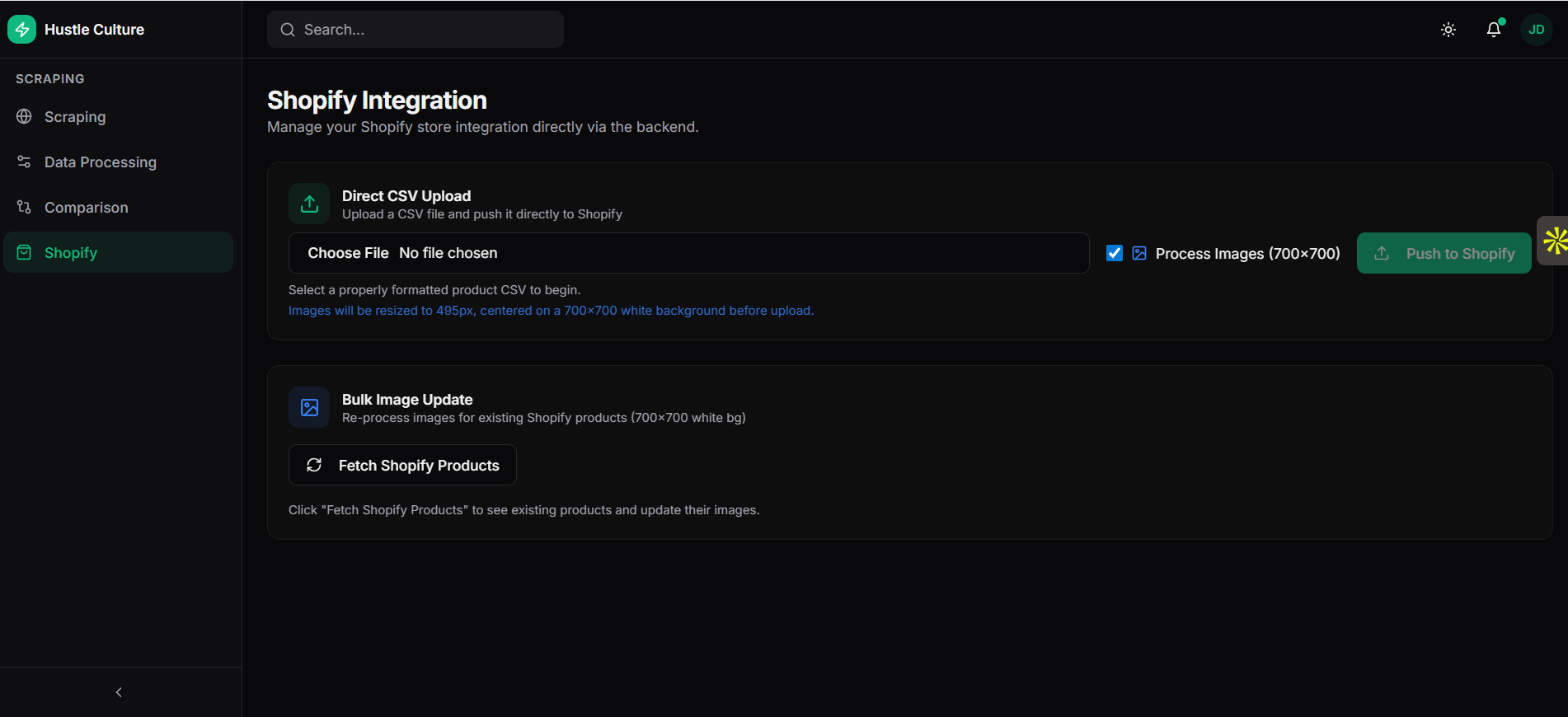The image size is (1568, 717).
Task: Click 'No file chosen' text
Action: (x=448, y=253)
